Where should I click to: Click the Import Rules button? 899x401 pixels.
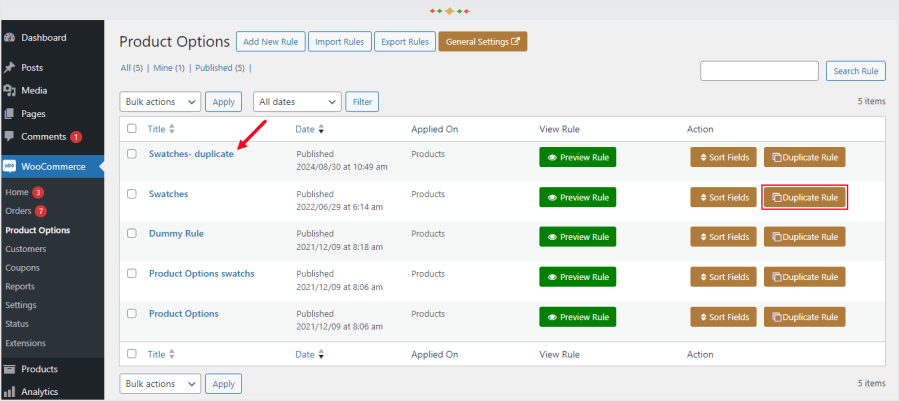(x=339, y=42)
